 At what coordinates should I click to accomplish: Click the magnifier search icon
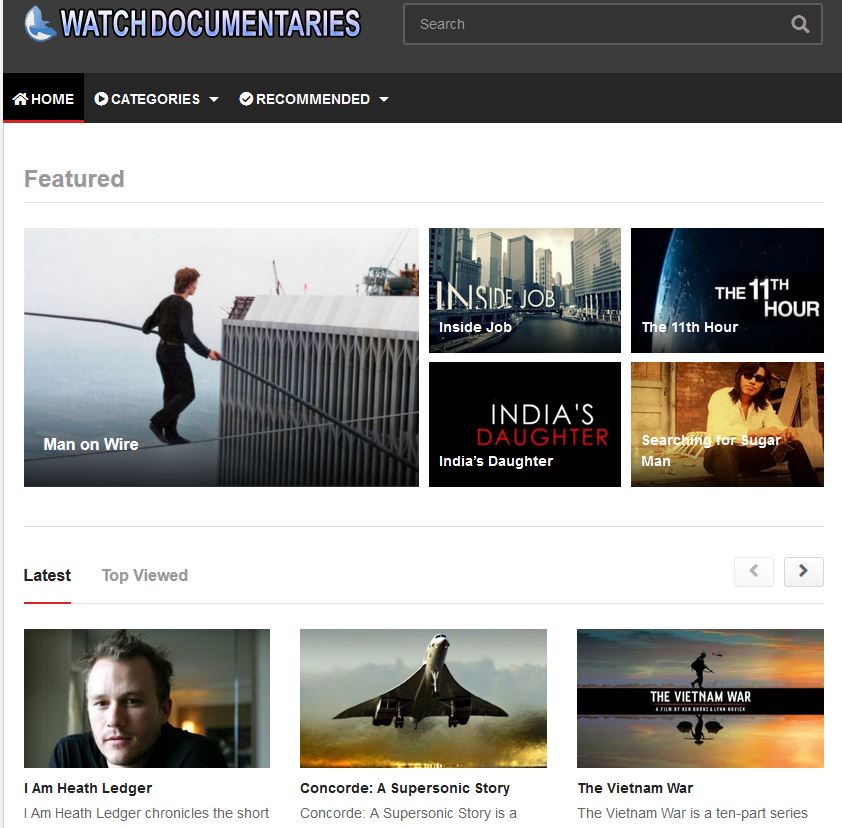pyautogui.click(x=800, y=24)
